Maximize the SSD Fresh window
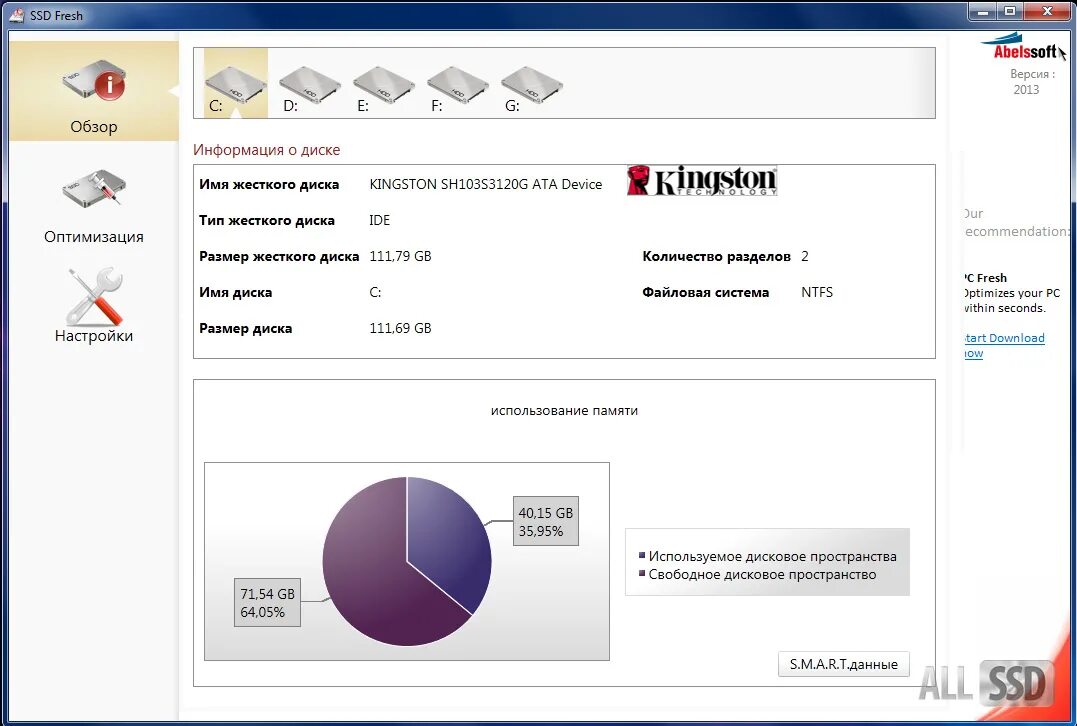Screen dimensions: 1077x726 click(1010, 12)
